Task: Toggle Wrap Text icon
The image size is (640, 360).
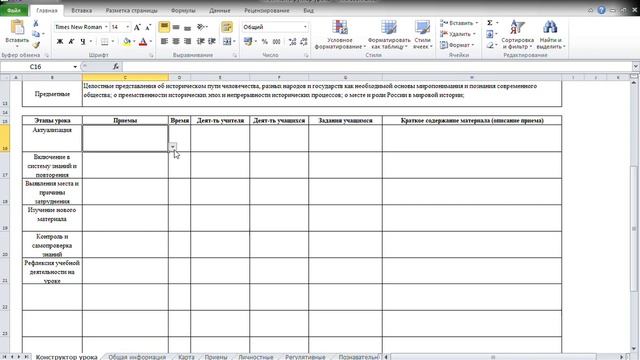Action: click(227, 27)
